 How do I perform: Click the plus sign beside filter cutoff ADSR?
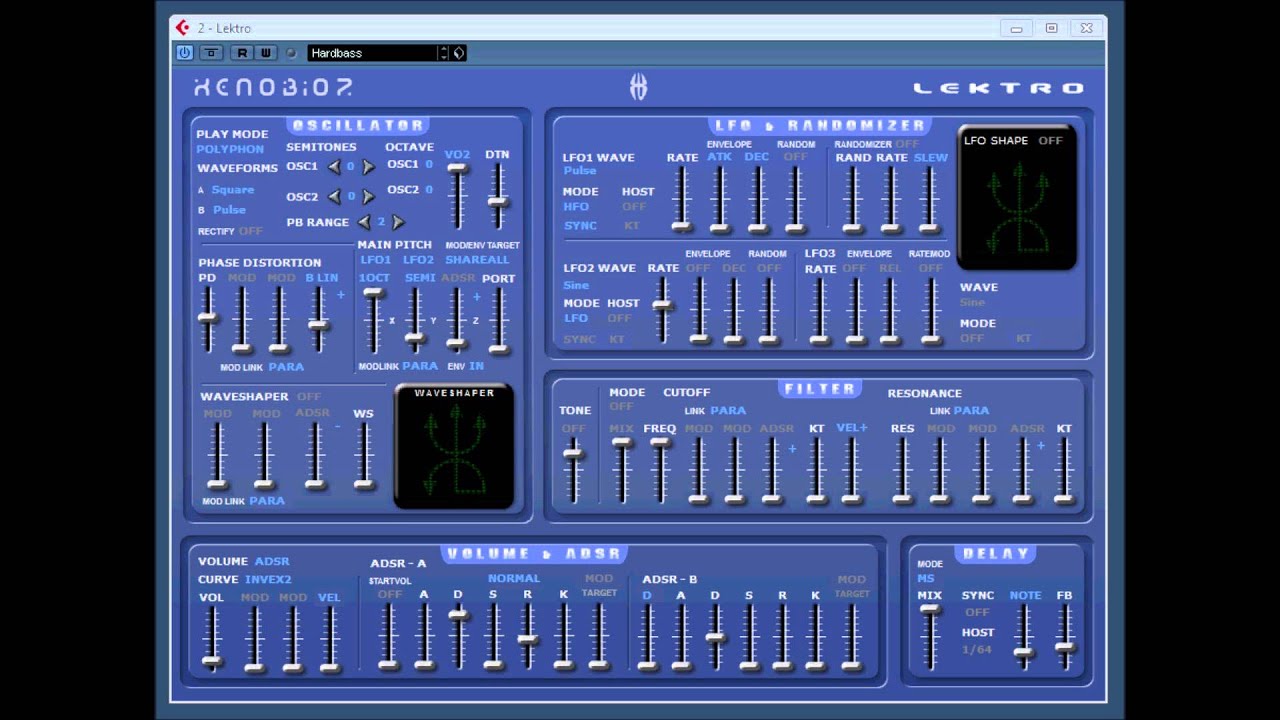(792, 449)
